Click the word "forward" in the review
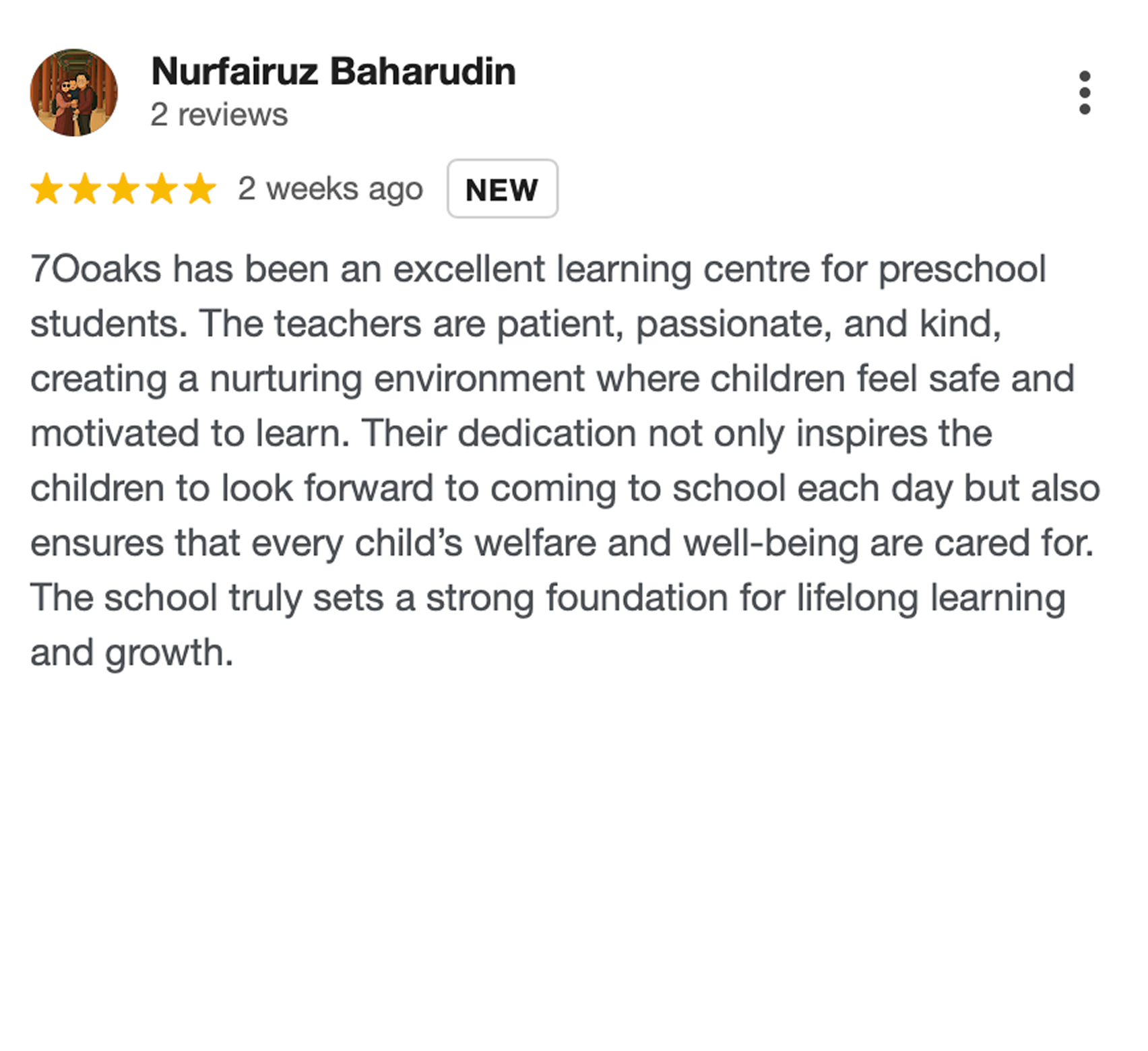The image size is (1148, 1051). coord(369,488)
